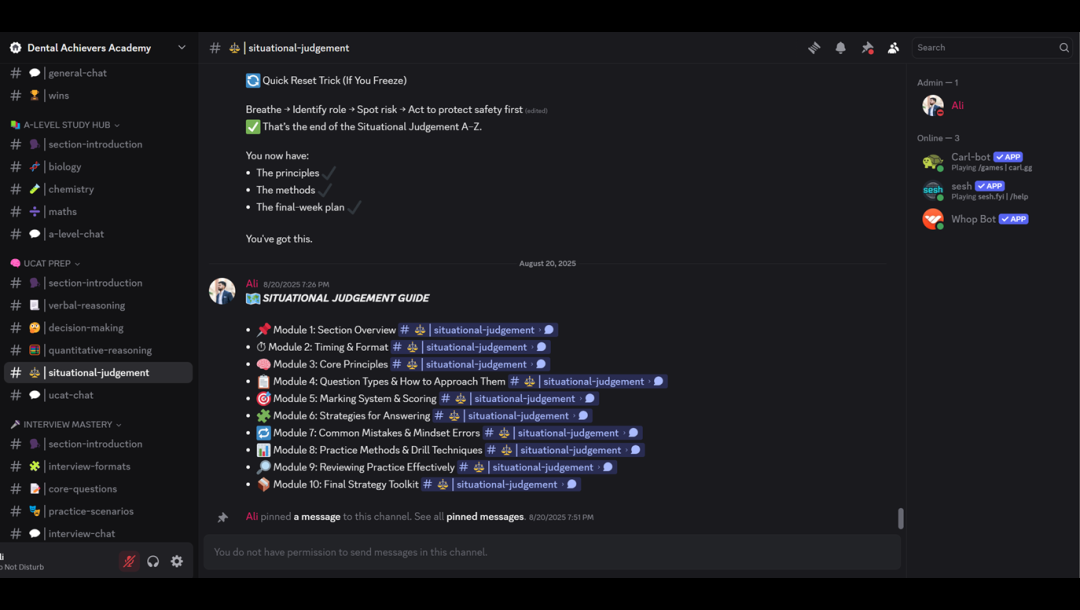1080x610 pixels.
Task: Open pinned messages pin icon
Action: (x=867, y=48)
